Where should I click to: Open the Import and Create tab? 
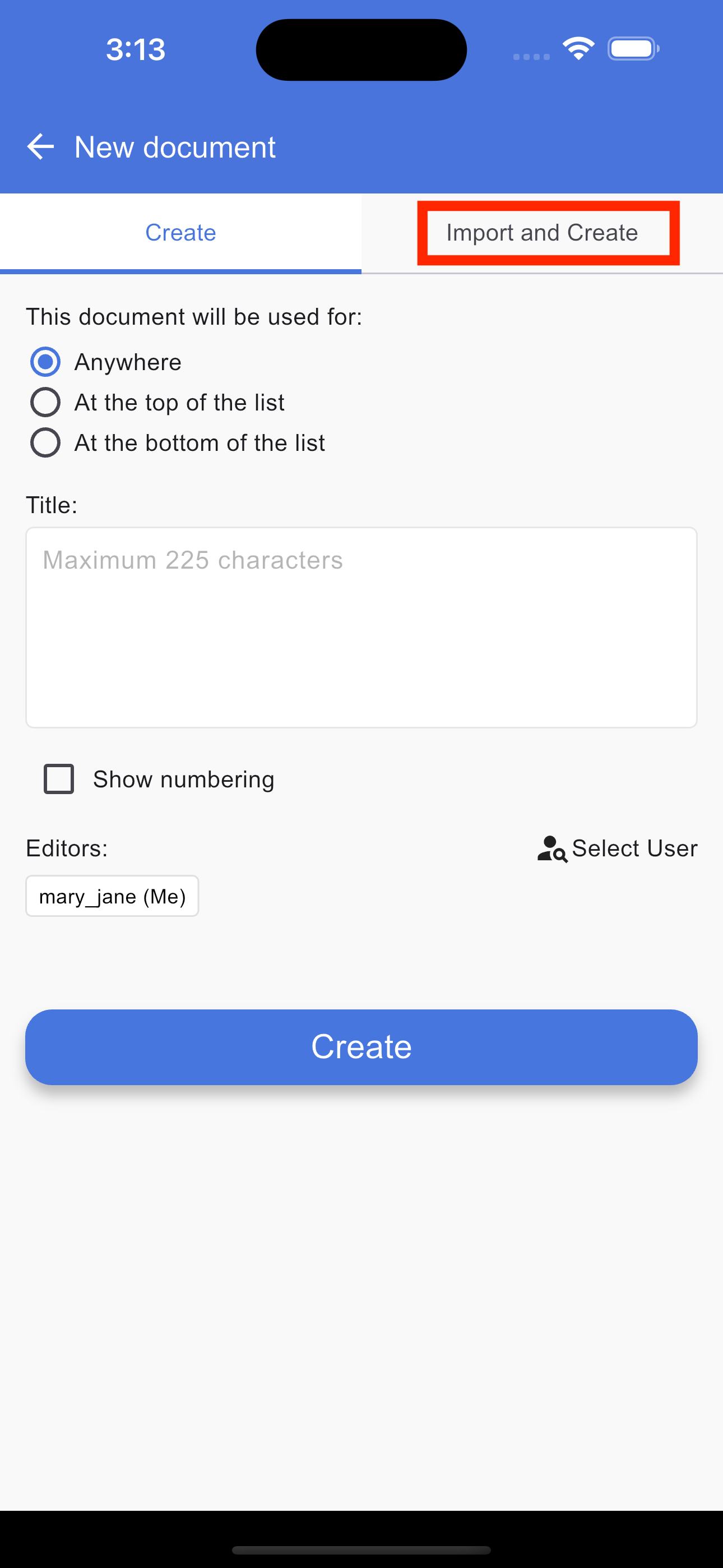click(x=541, y=233)
